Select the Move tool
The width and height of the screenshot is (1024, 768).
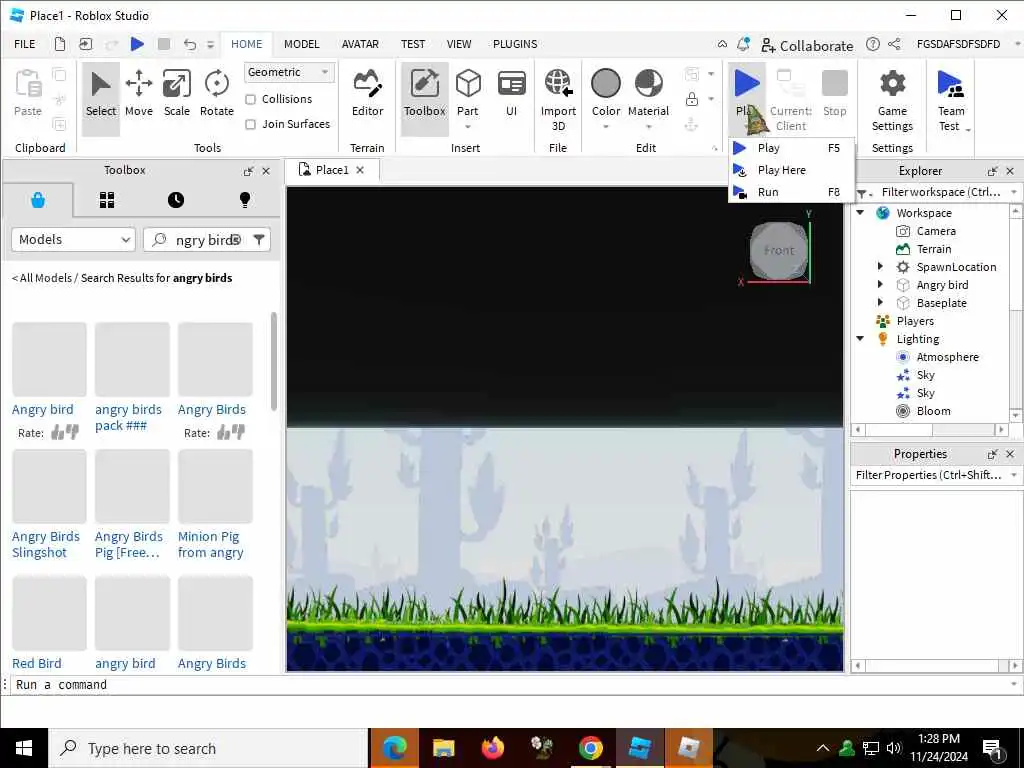click(x=138, y=93)
